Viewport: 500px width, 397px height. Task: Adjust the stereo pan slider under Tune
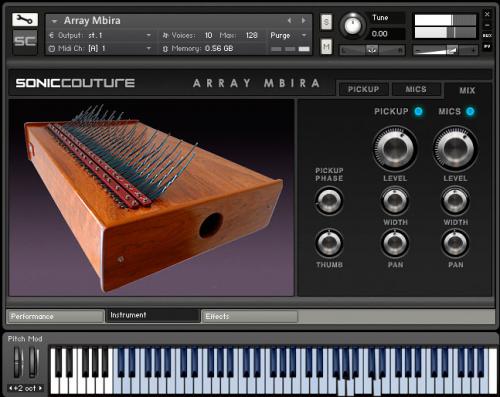372,50
